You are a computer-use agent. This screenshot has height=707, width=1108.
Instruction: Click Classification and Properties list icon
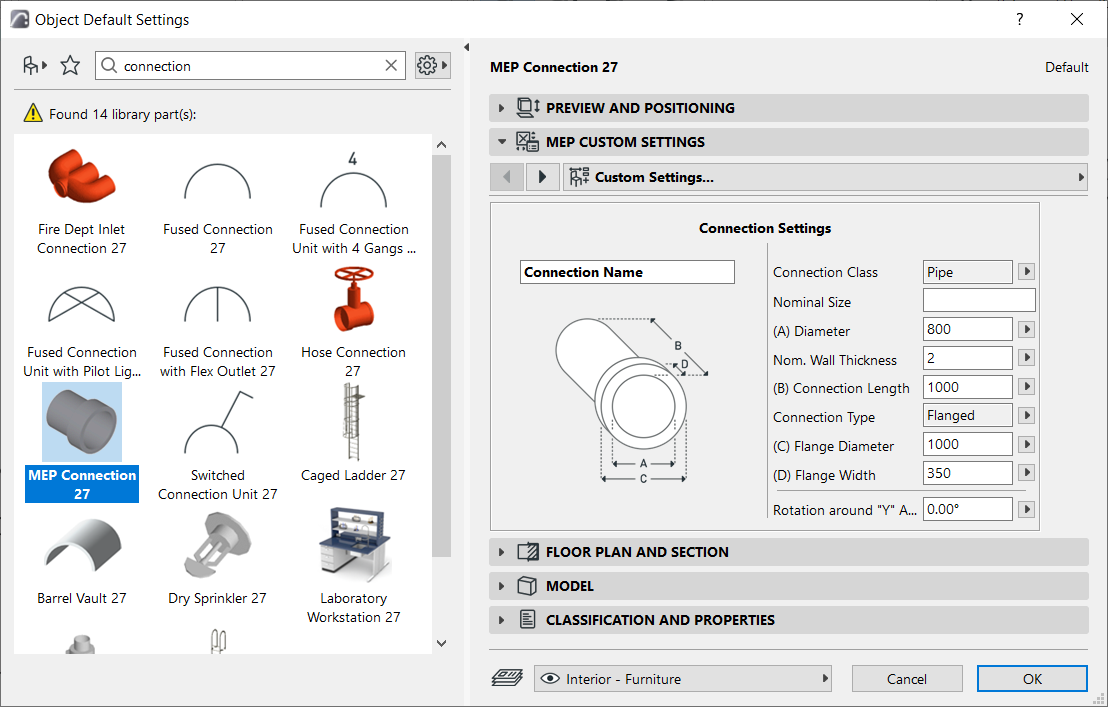(527, 619)
